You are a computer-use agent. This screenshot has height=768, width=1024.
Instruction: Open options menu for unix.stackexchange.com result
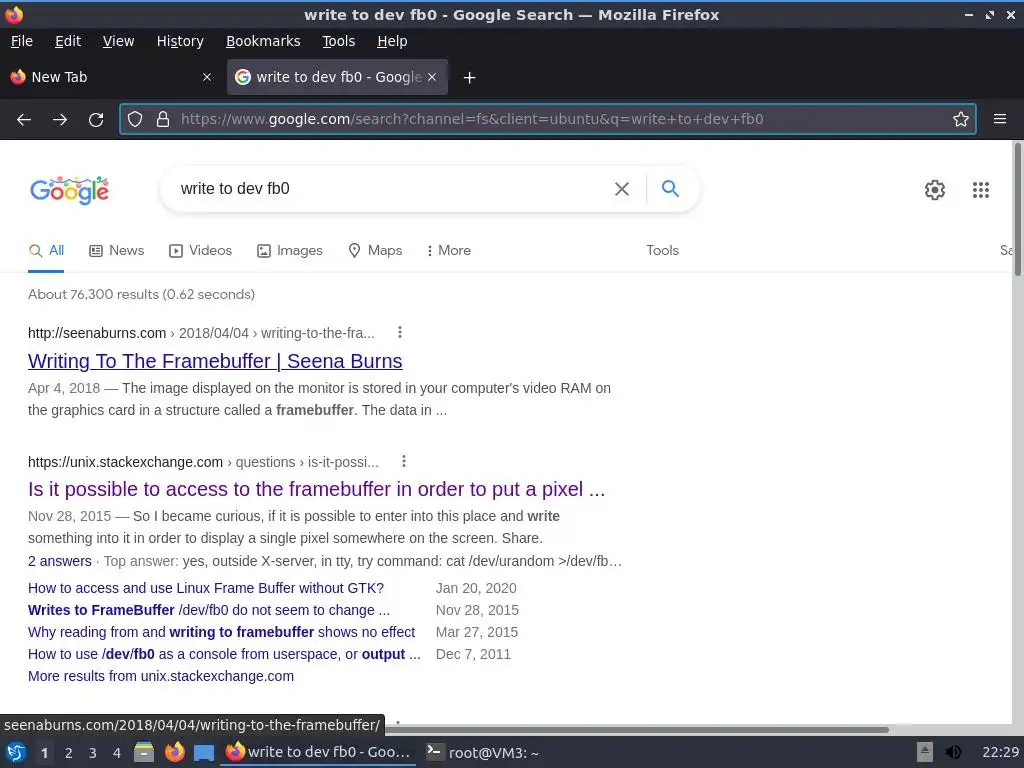point(404,462)
